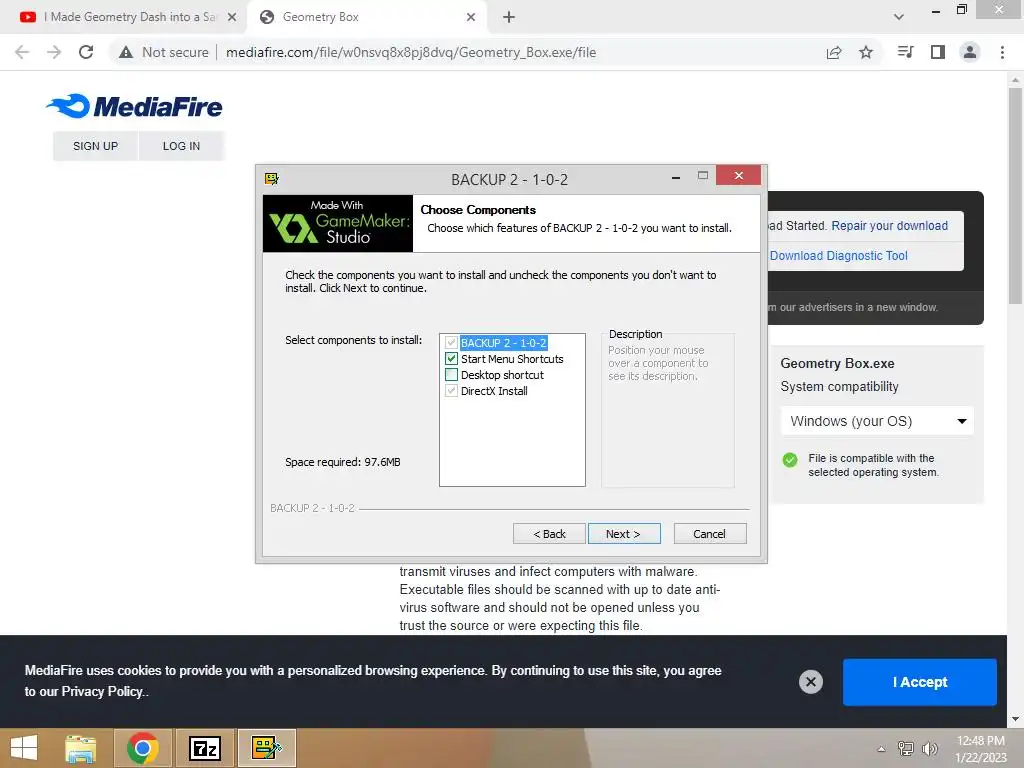Cancel the installer

click(x=710, y=534)
